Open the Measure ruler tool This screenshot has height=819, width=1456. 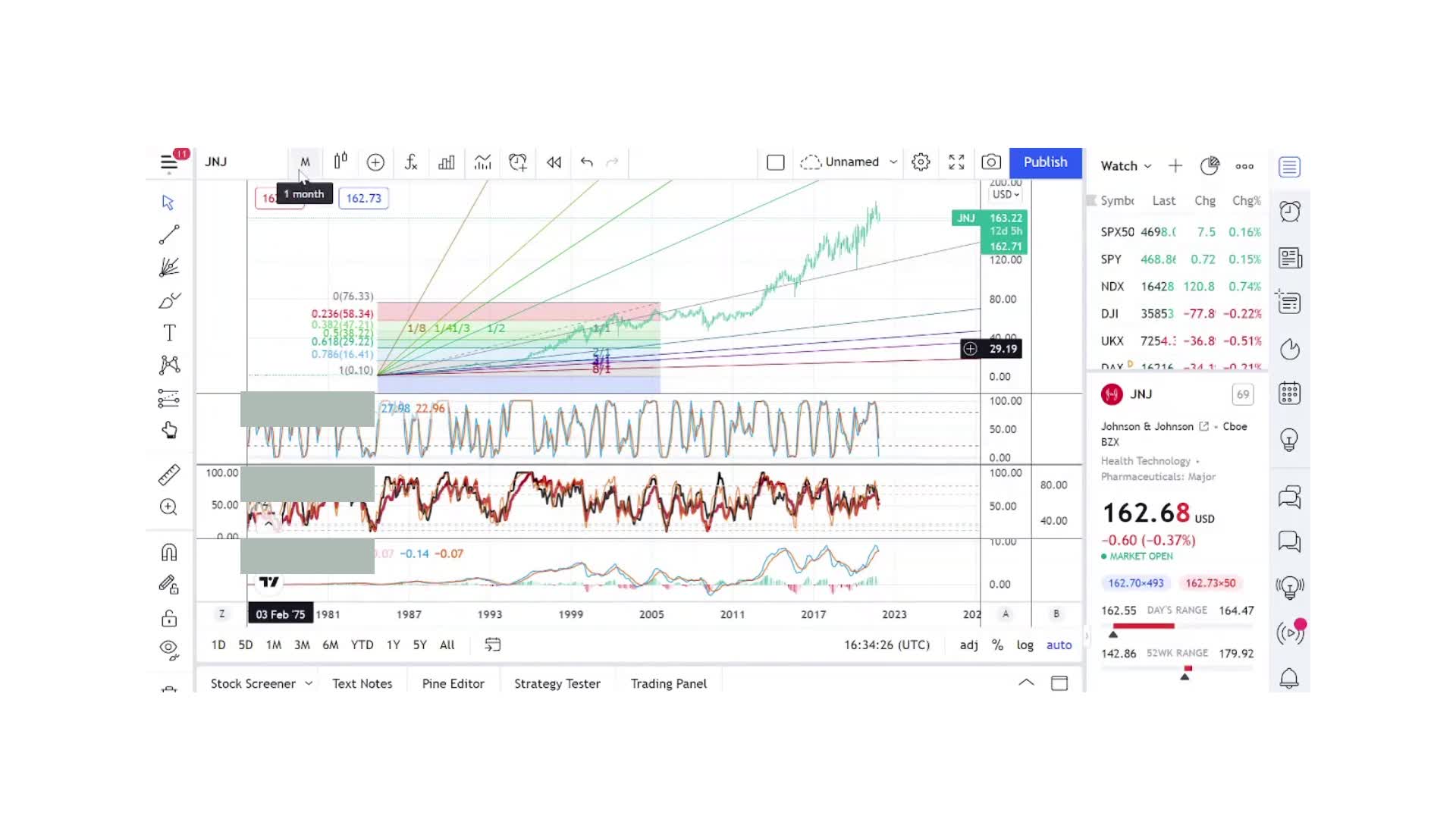(x=169, y=473)
